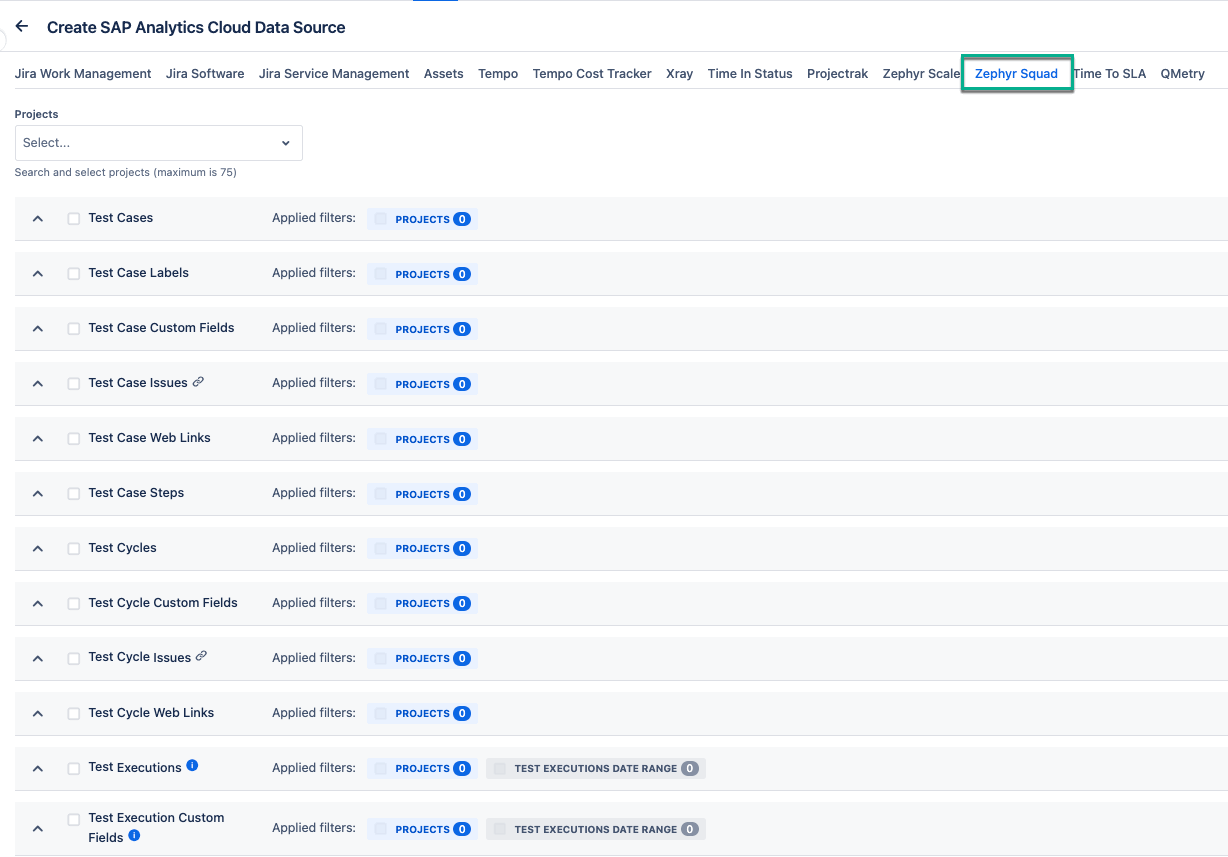Click Projects filter badge in Test Cycles row
The height and width of the screenshot is (857, 1228).
(422, 548)
